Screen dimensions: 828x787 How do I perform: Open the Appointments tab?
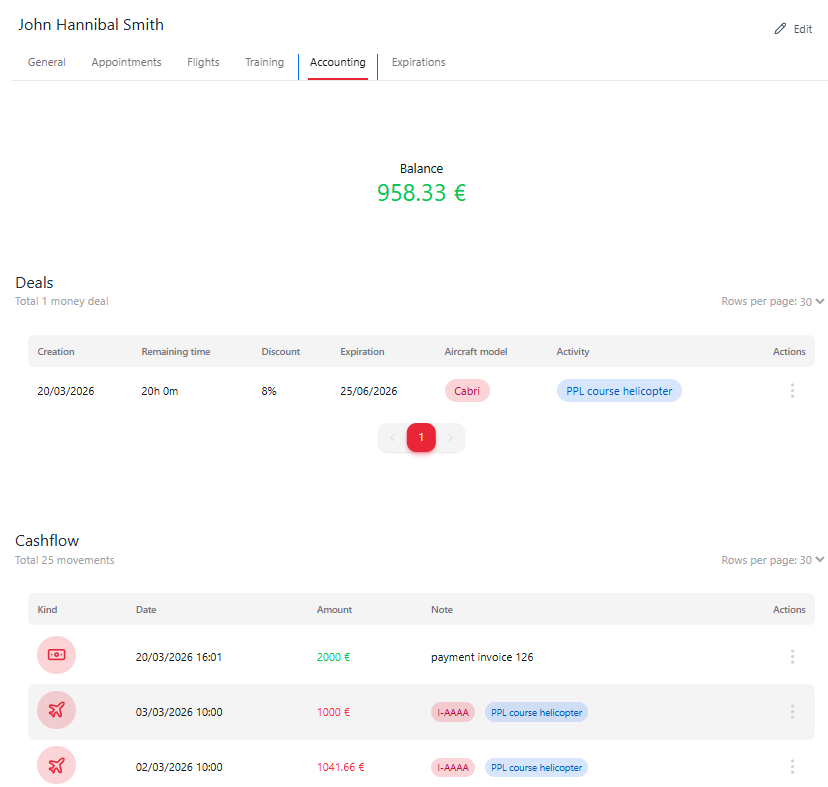click(x=126, y=62)
